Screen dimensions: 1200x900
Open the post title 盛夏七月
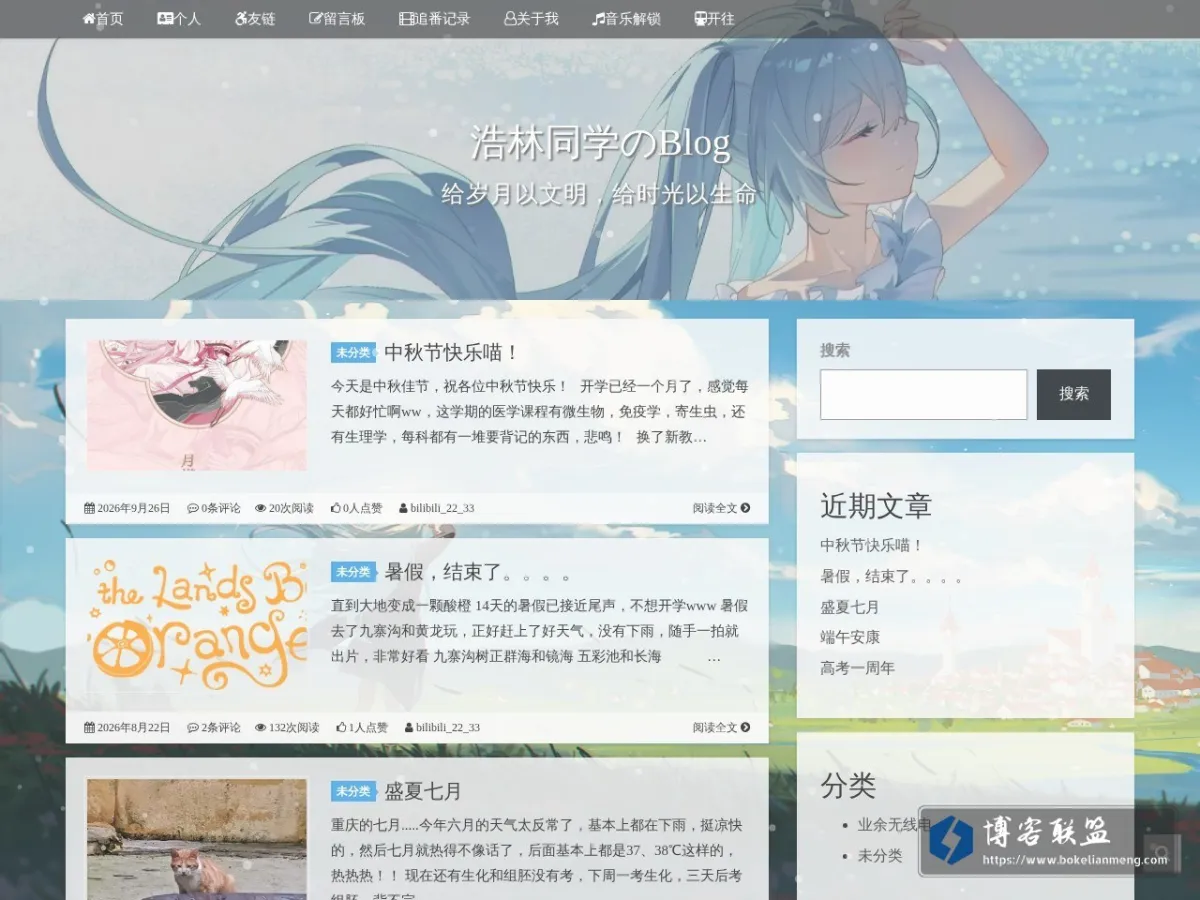click(x=423, y=791)
